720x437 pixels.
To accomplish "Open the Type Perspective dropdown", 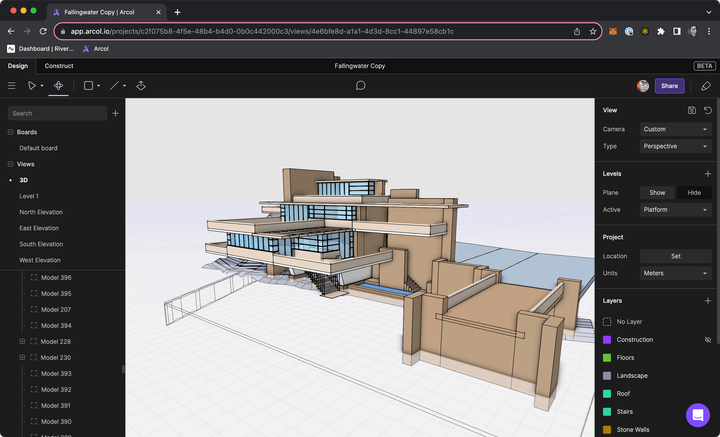I will [675, 146].
